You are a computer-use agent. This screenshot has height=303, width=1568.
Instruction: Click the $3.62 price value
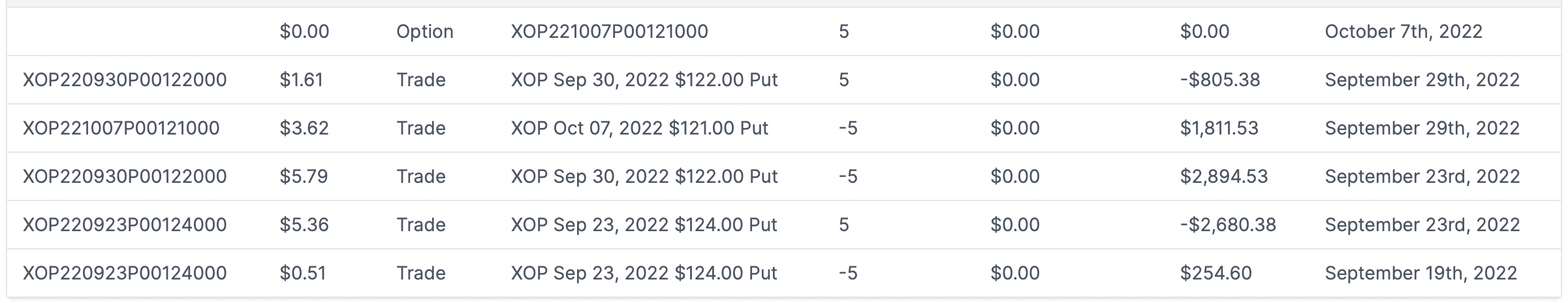tap(304, 128)
